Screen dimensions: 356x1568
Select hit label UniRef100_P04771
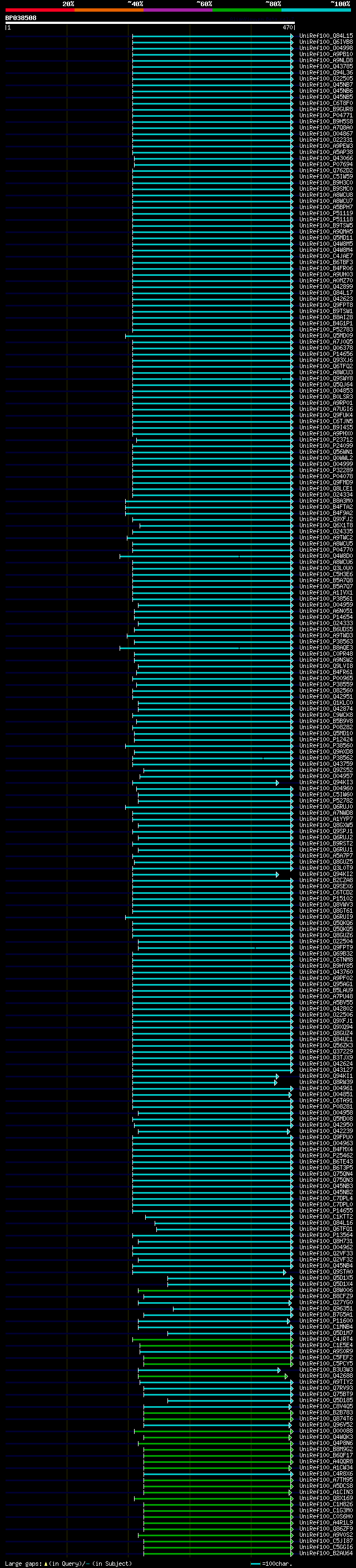point(326,116)
